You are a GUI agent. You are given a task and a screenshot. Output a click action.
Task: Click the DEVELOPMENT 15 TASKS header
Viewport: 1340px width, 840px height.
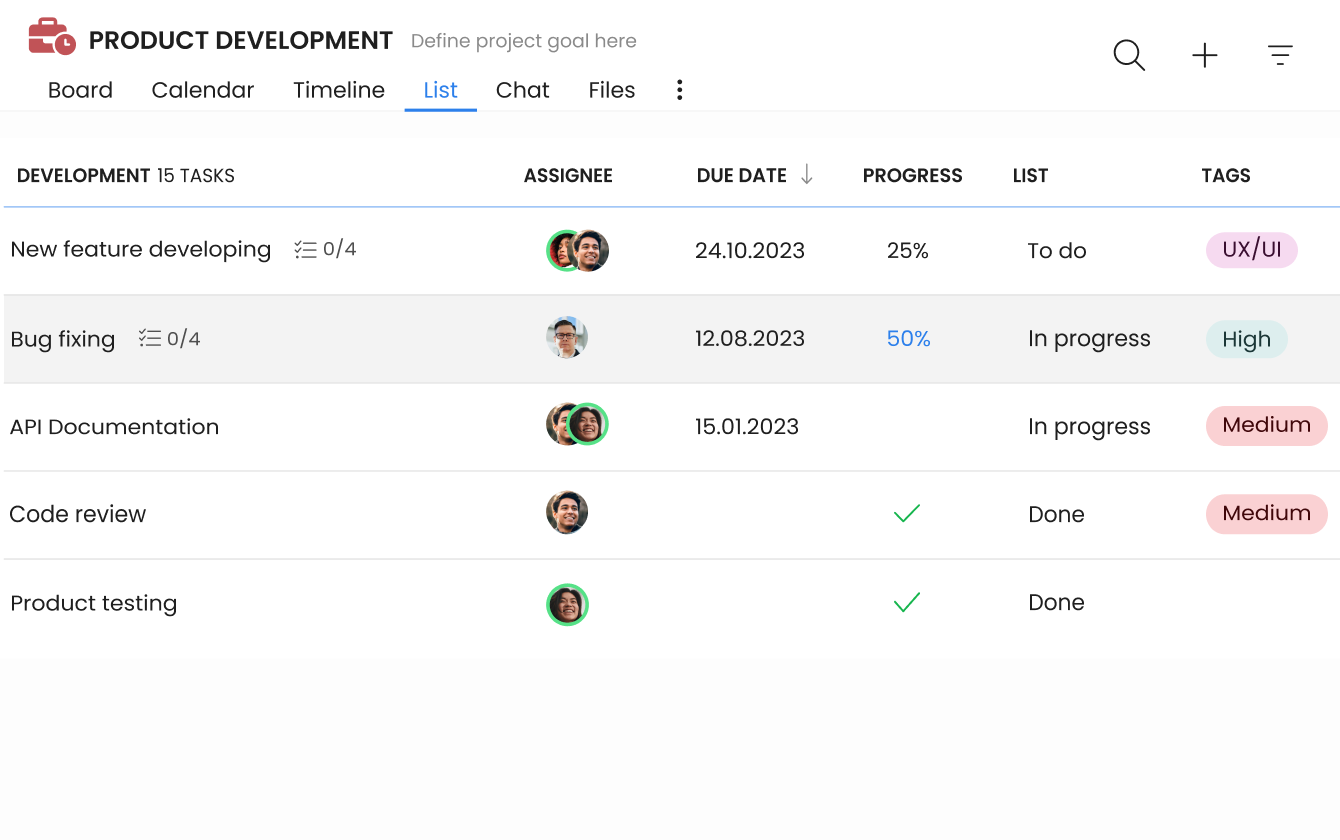coord(126,176)
